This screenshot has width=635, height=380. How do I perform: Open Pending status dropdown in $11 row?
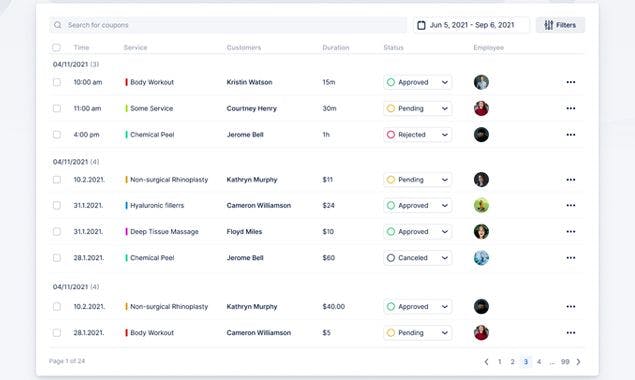[418, 179]
